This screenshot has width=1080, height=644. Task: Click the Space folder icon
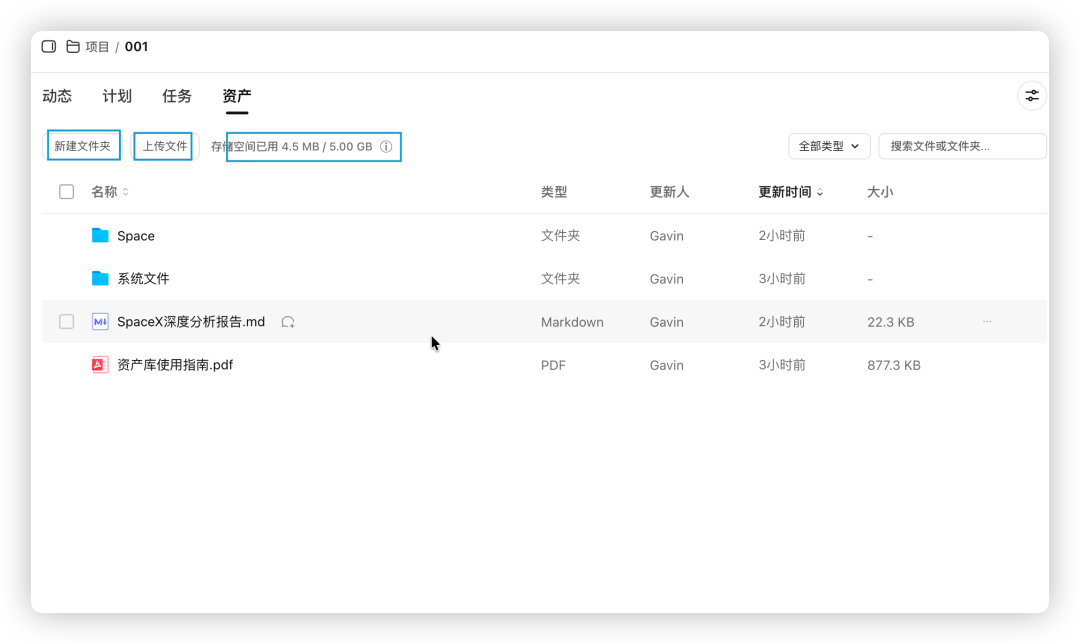pyautogui.click(x=101, y=236)
